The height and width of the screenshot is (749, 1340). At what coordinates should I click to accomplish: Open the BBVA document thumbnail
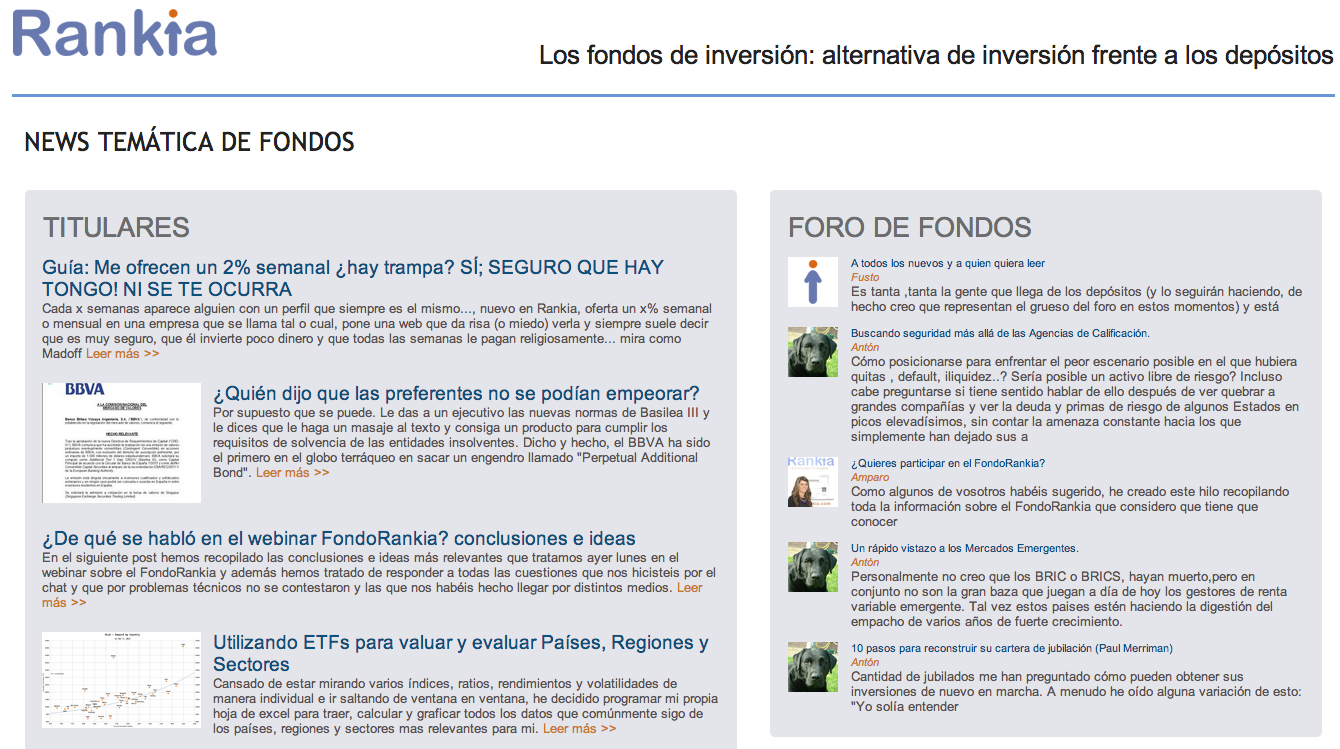[123, 442]
